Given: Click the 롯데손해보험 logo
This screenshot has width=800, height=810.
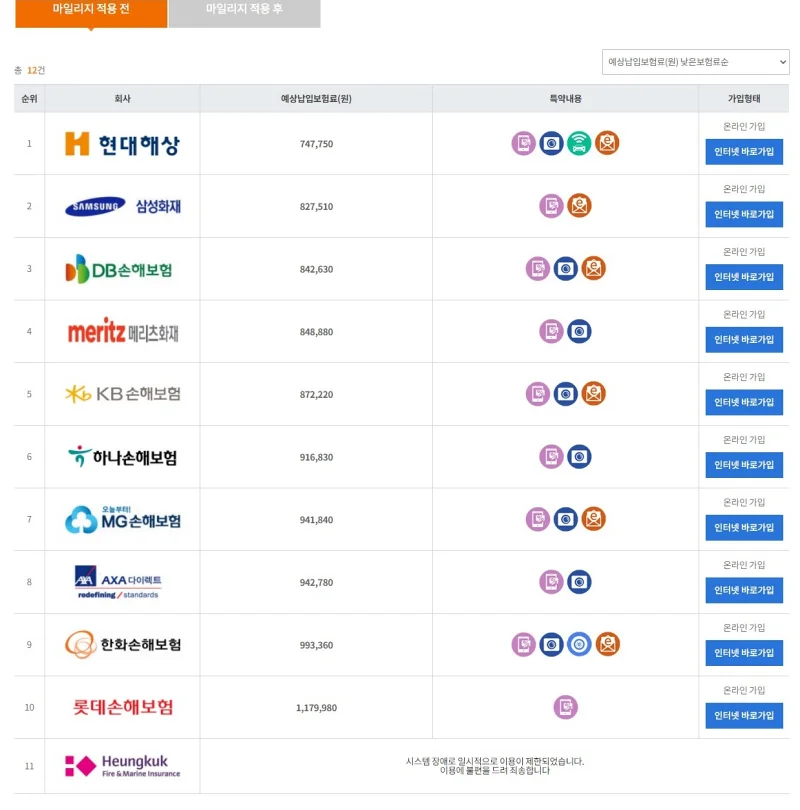Looking at the screenshot, I should click(122, 707).
